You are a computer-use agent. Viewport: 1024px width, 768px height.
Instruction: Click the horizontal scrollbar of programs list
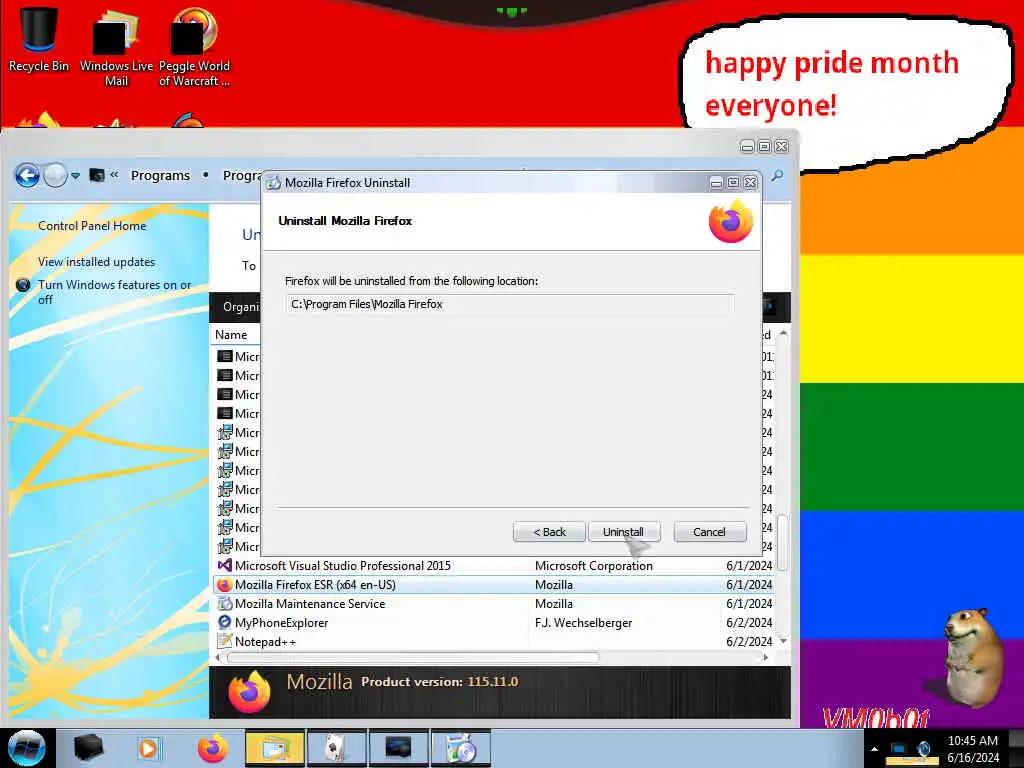pos(413,658)
